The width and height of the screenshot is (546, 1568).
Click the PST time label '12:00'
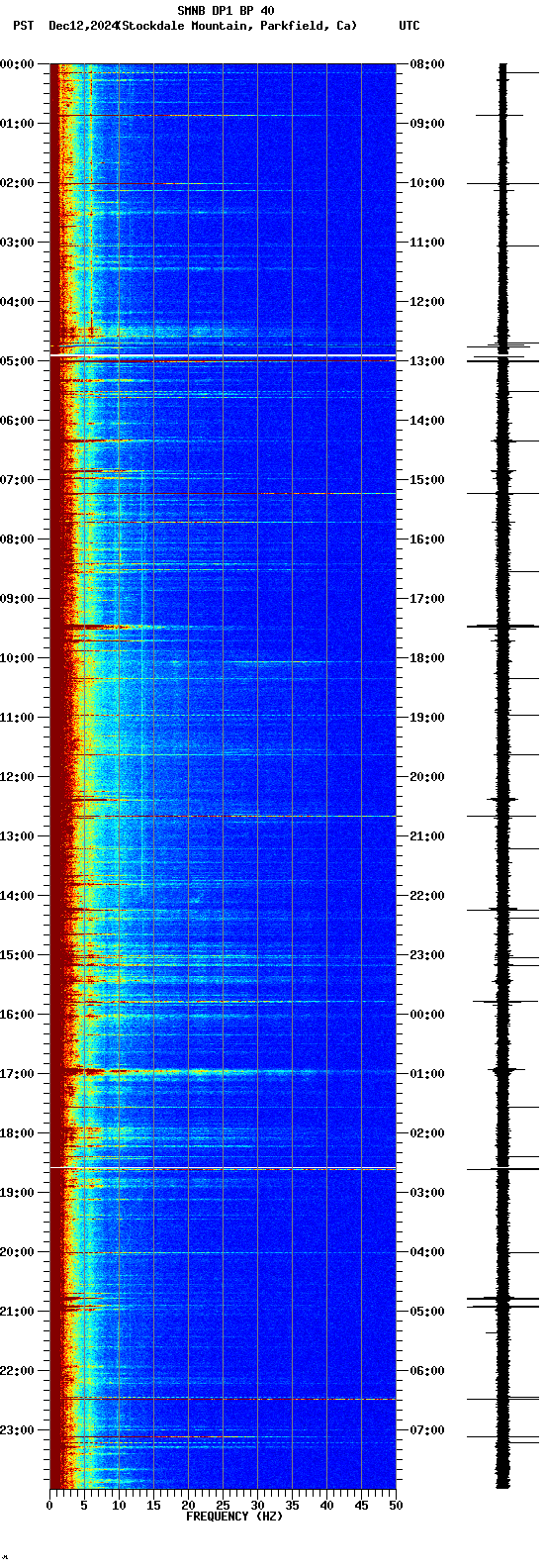(17, 777)
